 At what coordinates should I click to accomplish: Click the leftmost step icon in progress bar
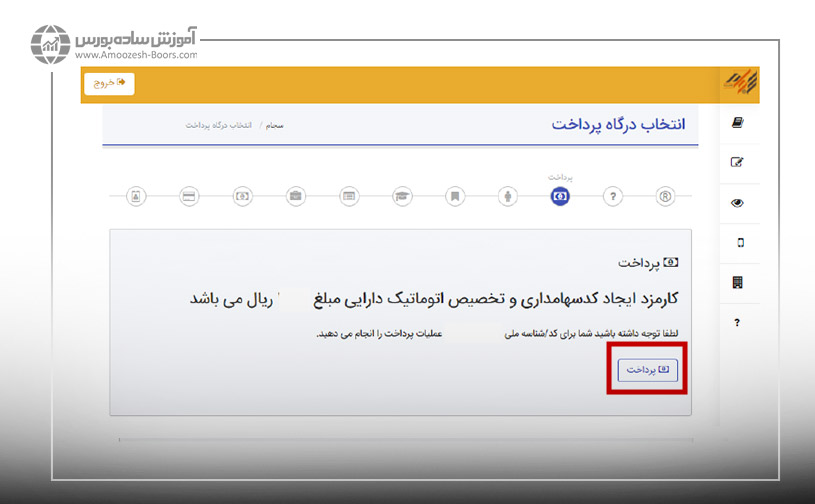[137, 196]
